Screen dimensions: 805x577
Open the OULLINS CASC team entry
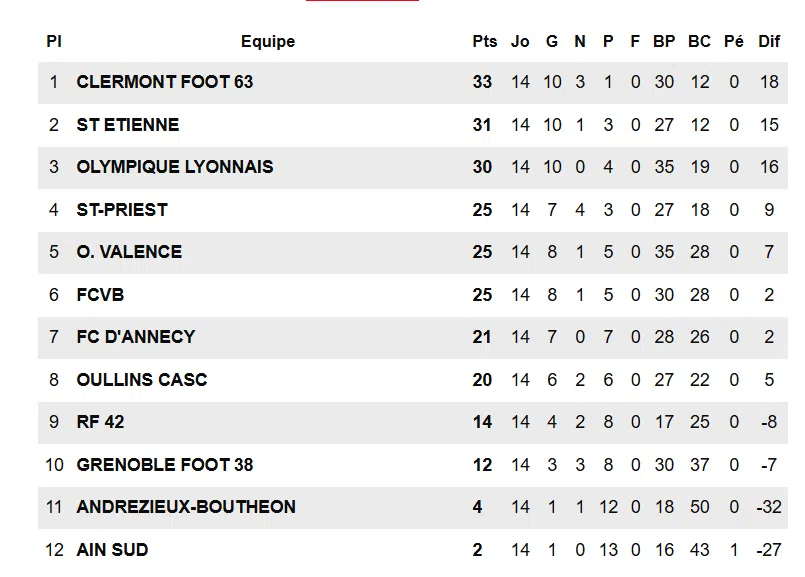[142, 380]
